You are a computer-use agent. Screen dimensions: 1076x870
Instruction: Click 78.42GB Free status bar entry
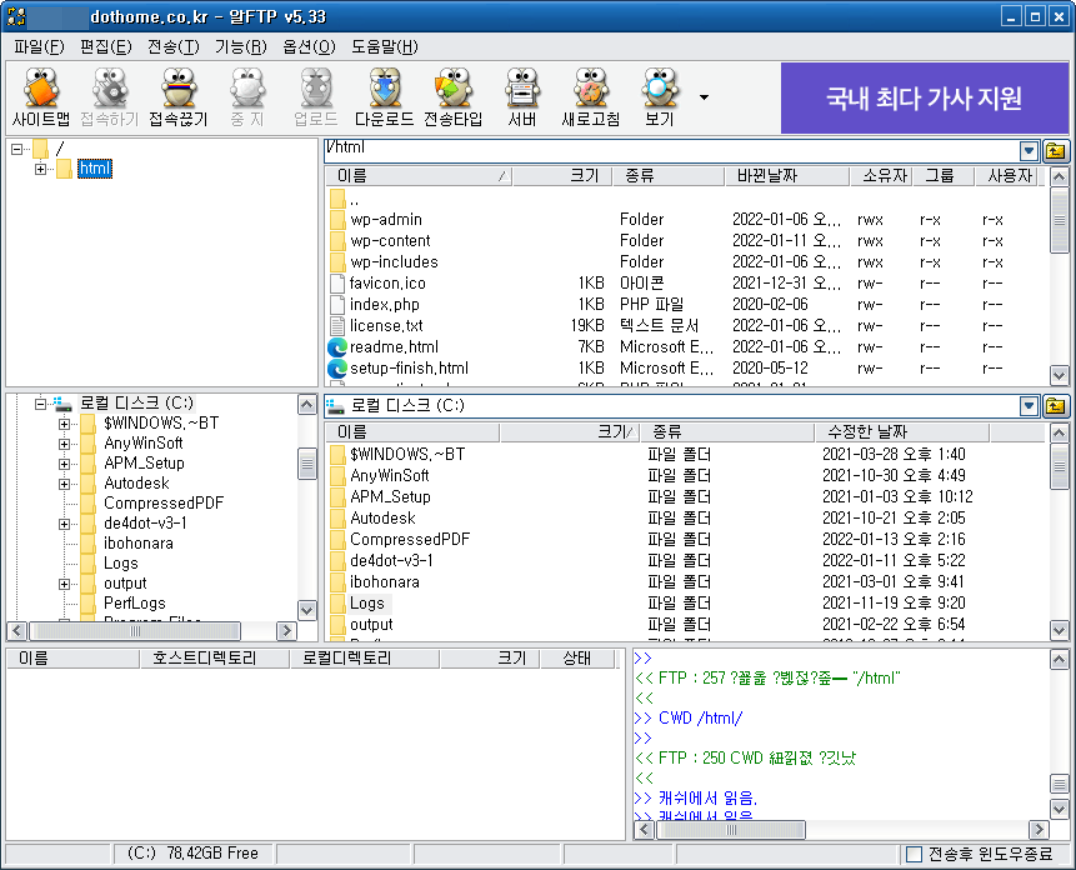tap(193, 854)
